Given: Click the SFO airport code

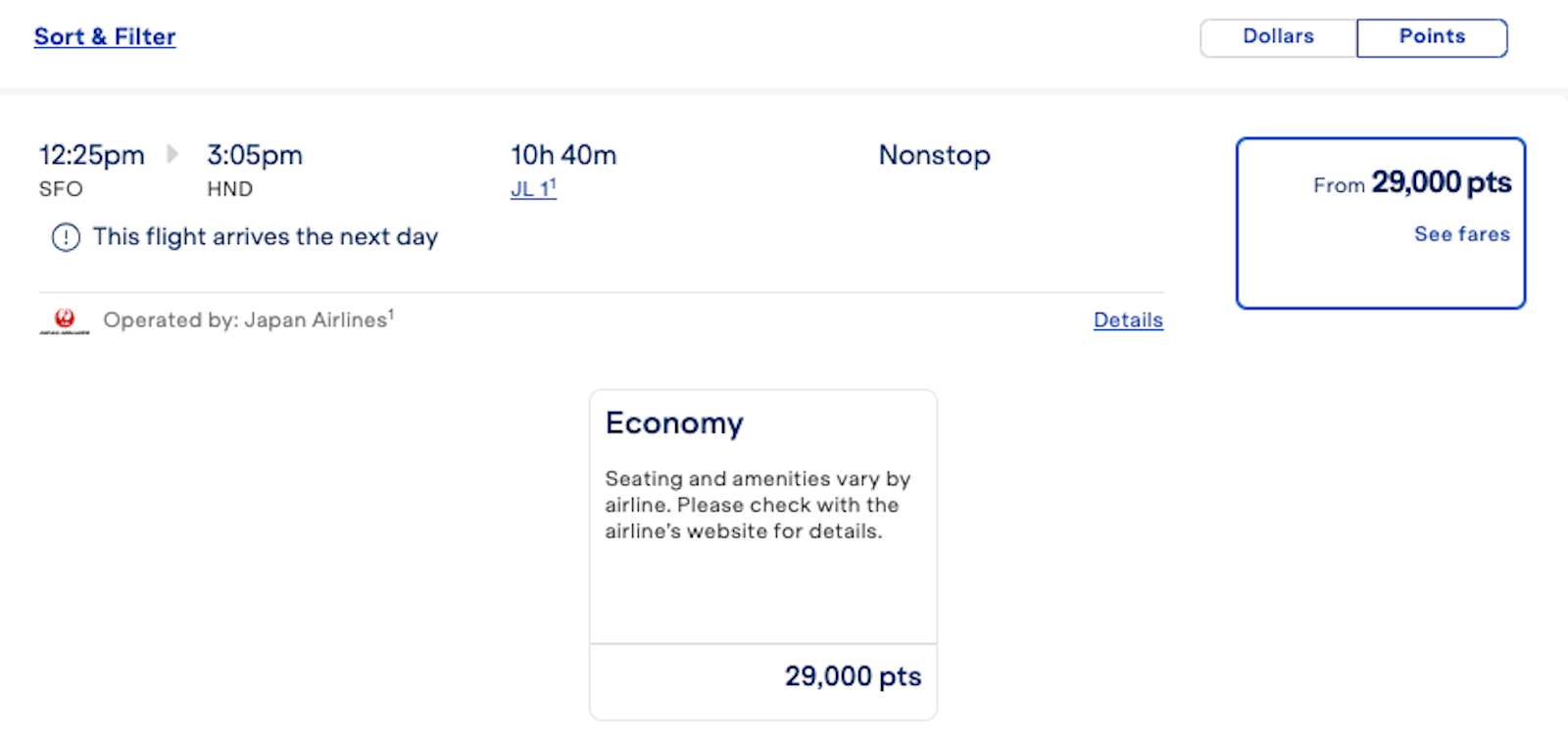Looking at the screenshot, I should 61,189.
